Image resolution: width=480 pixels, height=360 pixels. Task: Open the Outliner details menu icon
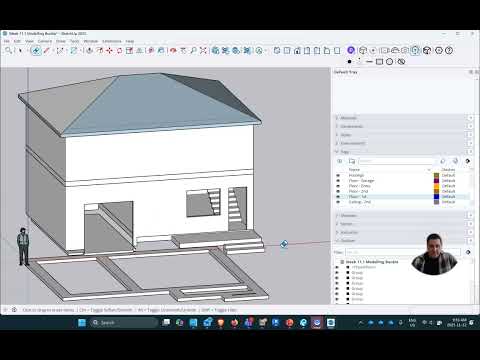tap(468, 252)
